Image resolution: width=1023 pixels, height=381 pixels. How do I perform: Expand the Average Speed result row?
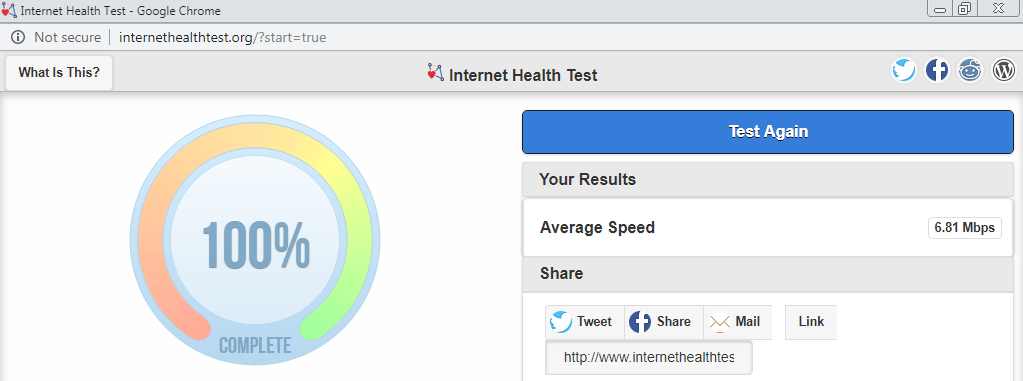coord(768,228)
